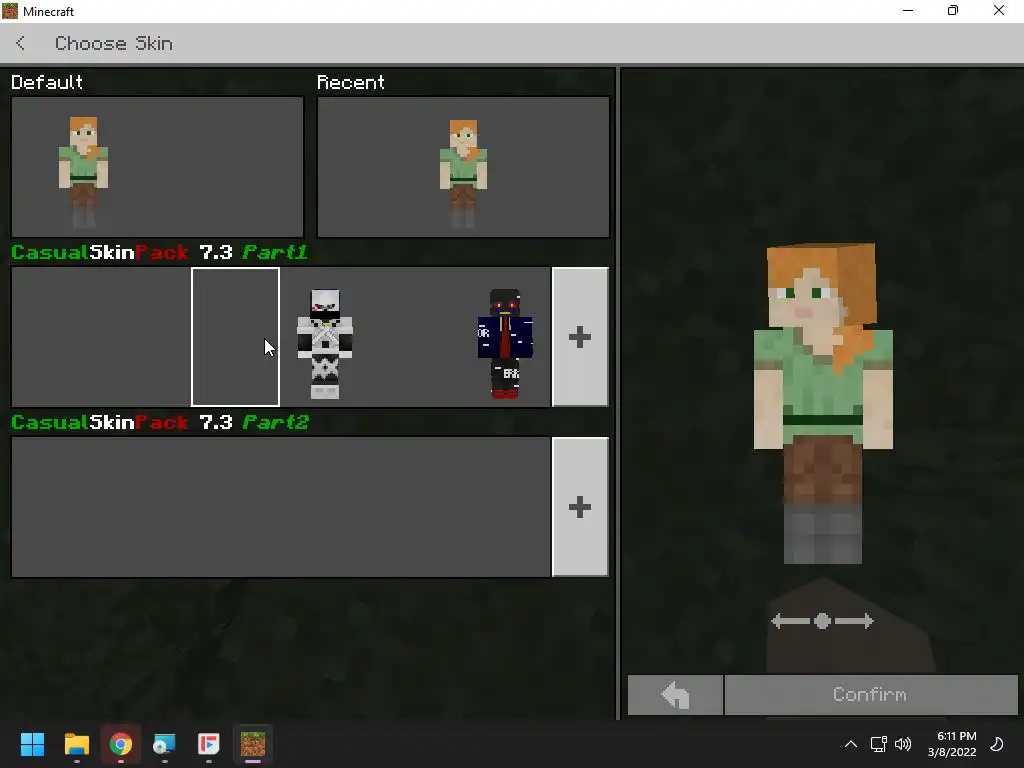Image resolution: width=1024 pixels, height=768 pixels.
Task: Go back using the Choose Skin arrow
Action: [x=20, y=43]
